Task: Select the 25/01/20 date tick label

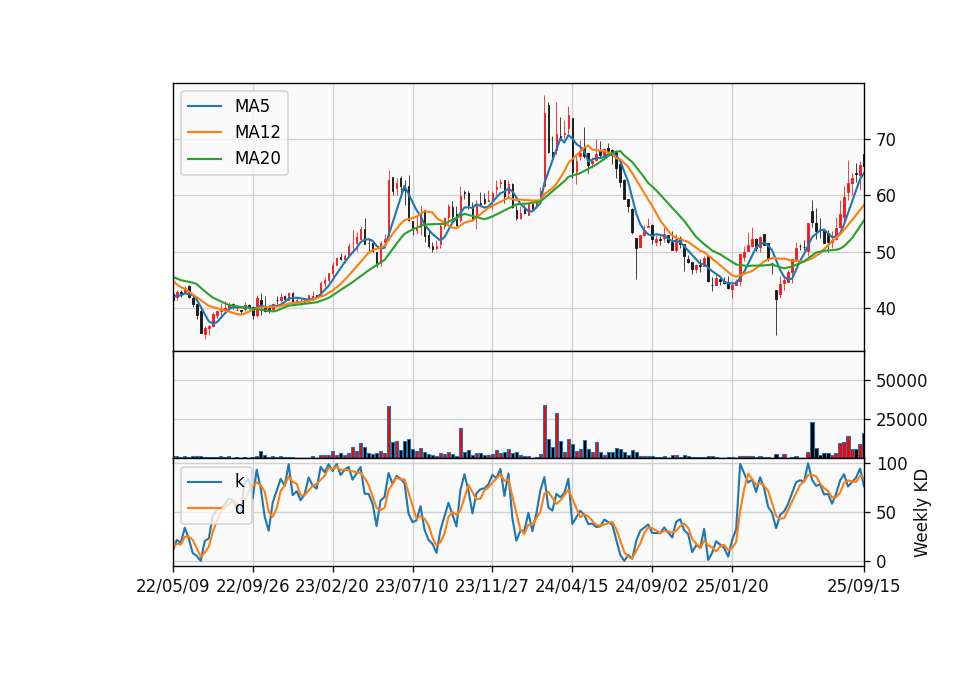Action: pyautogui.click(x=732, y=586)
